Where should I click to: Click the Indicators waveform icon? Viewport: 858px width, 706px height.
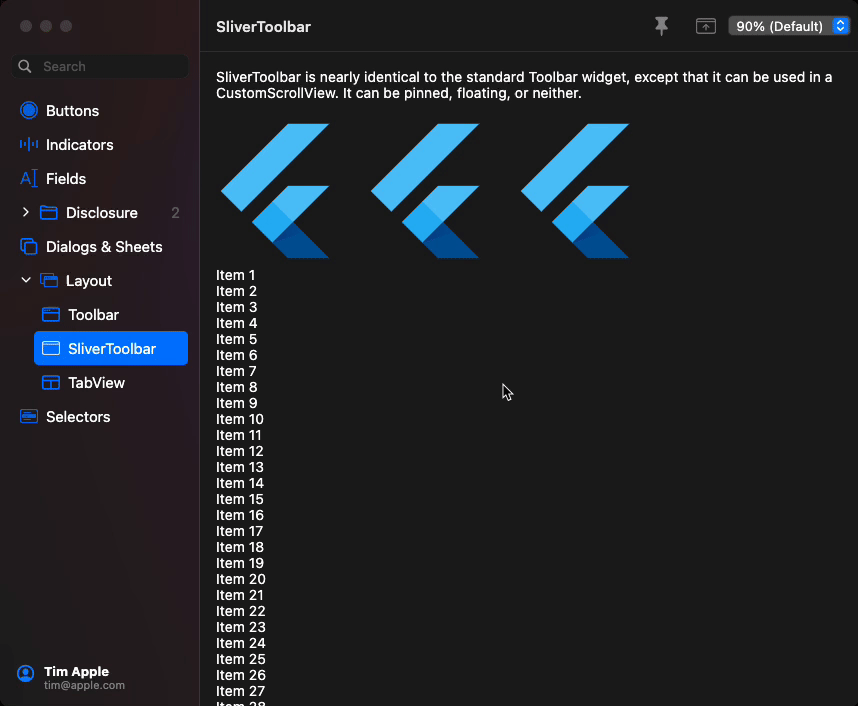(x=28, y=144)
